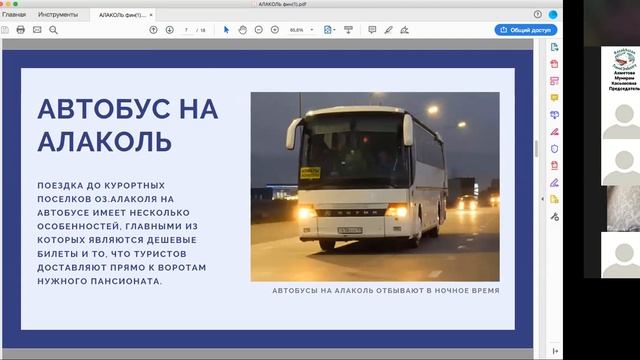Click the paragraph line ПОЕЗДКА ДО КУРОРТНЫХ

pos(101,185)
